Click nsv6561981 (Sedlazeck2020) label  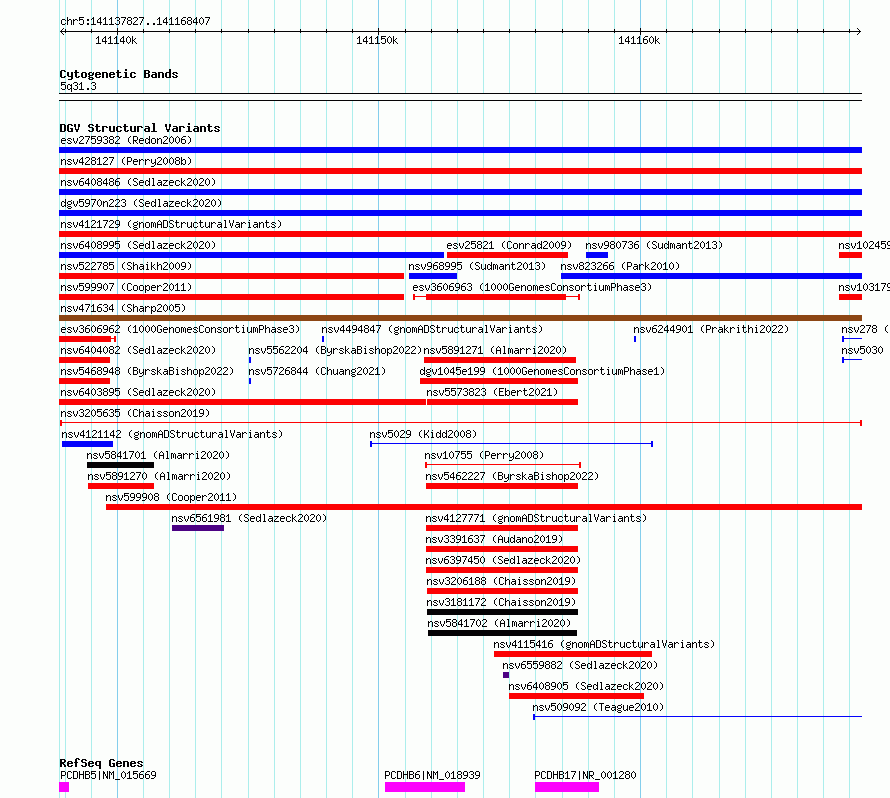(x=249, y=518)
